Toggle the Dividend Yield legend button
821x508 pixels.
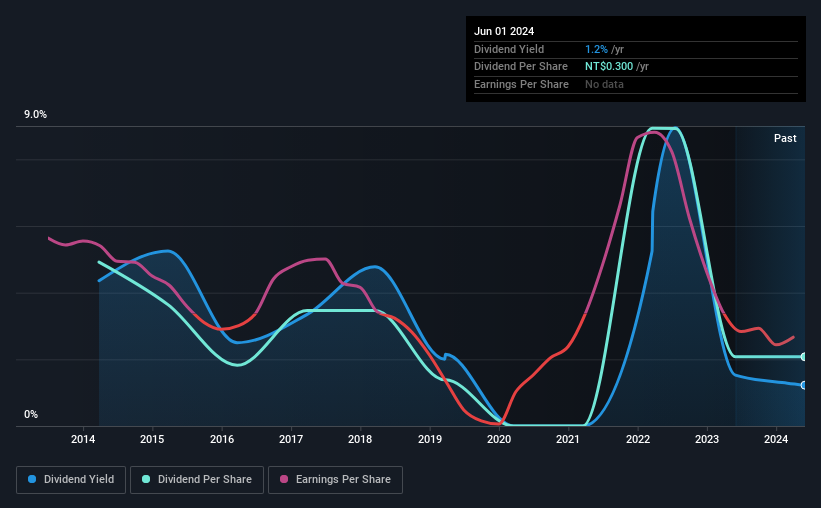(x=71, y=480)
